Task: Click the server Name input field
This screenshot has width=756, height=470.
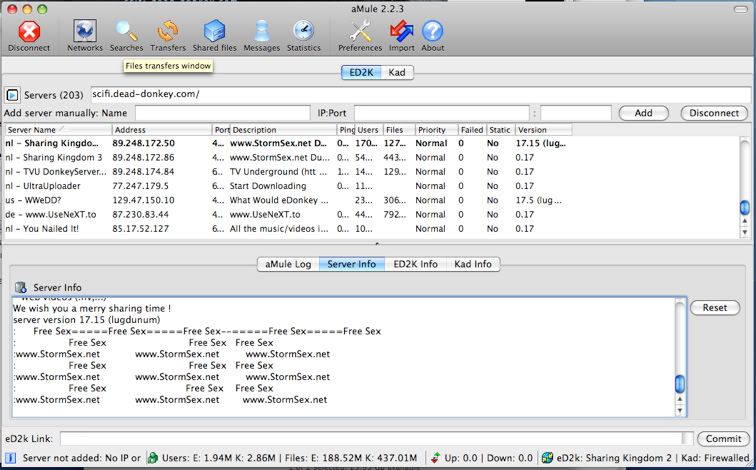Action: (222, 113)
